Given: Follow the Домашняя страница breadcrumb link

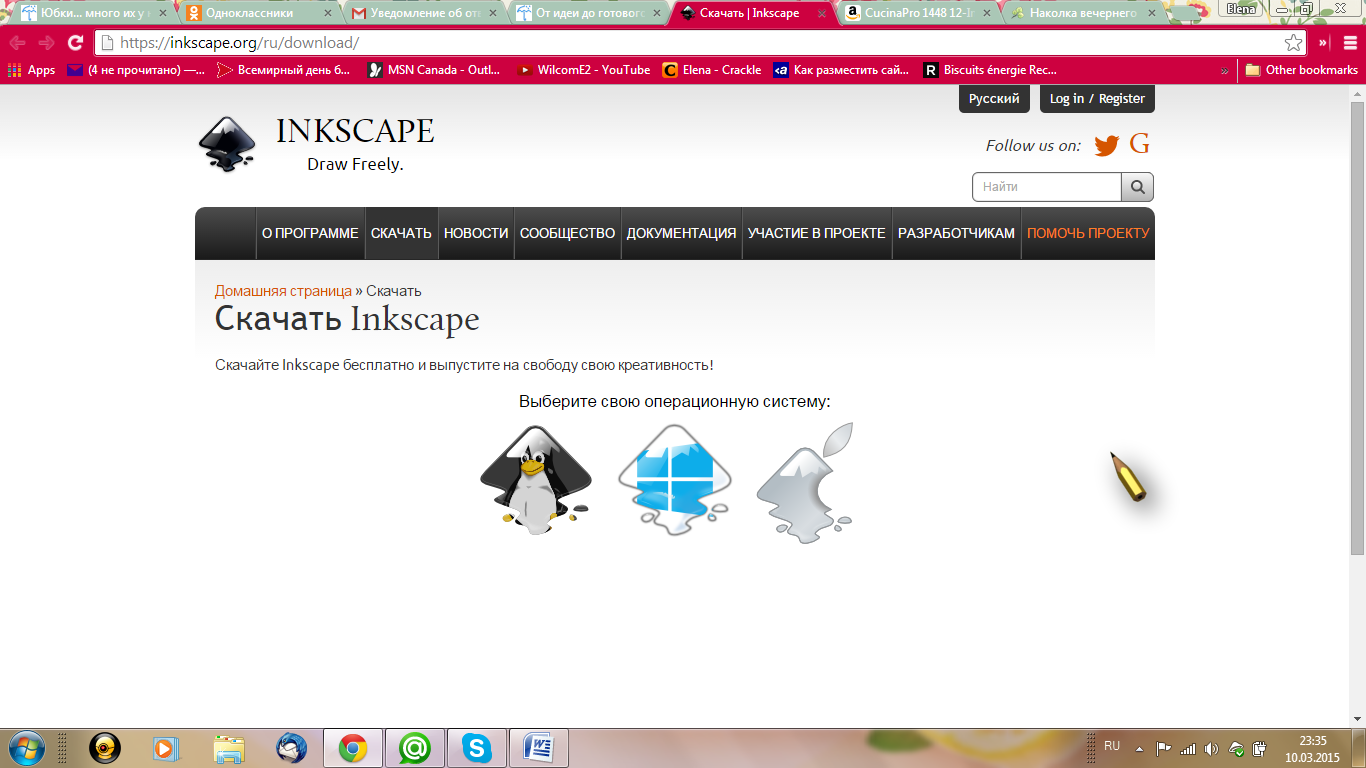Looking at the screenshot, I should click(x=283, y=291).
